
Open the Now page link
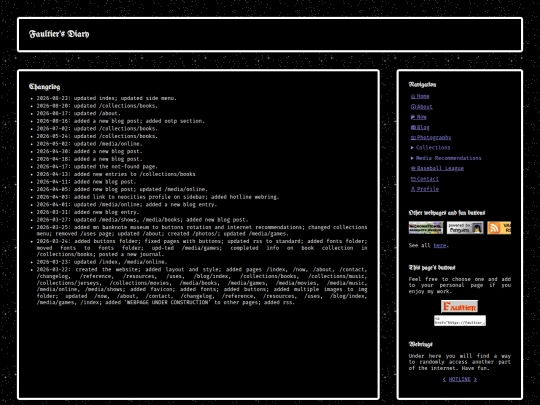point(418,117)
